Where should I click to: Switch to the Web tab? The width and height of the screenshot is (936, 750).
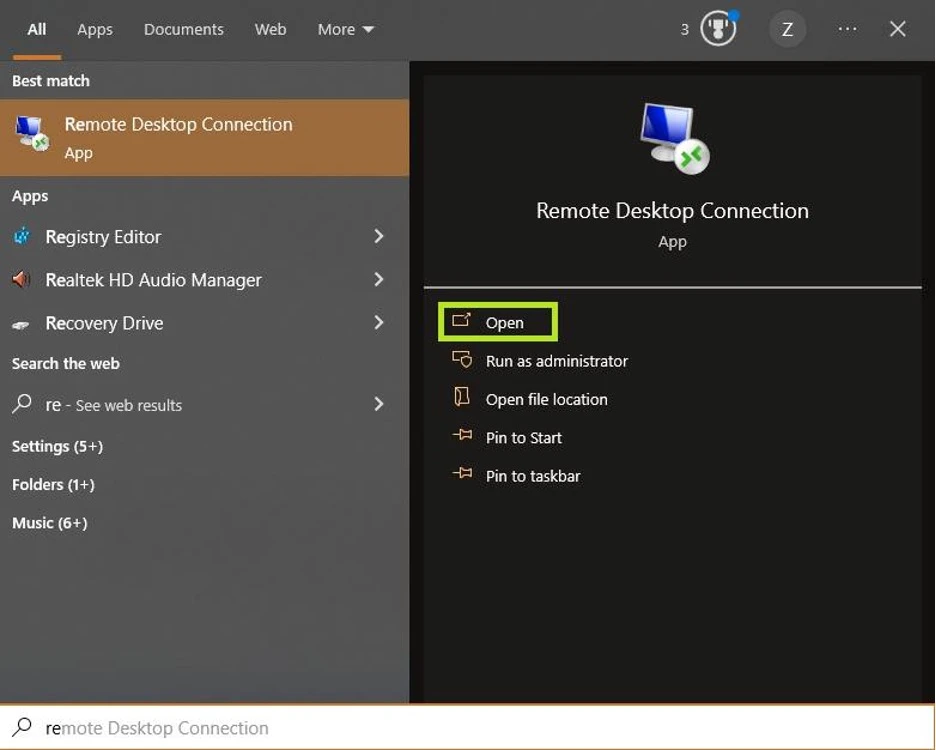click(270, 29)
